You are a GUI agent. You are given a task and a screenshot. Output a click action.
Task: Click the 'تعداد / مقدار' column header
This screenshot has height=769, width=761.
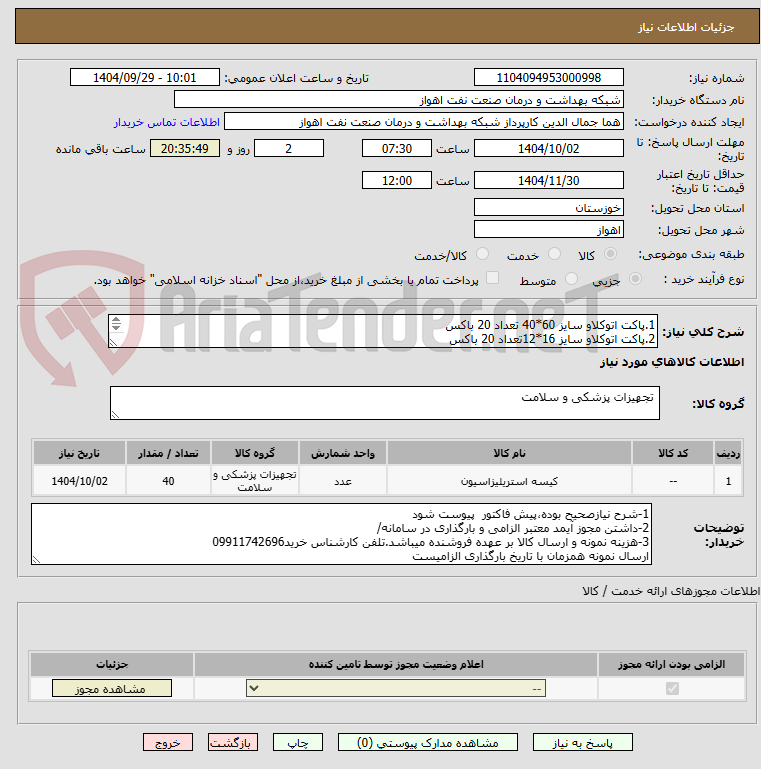pos(168,453)
